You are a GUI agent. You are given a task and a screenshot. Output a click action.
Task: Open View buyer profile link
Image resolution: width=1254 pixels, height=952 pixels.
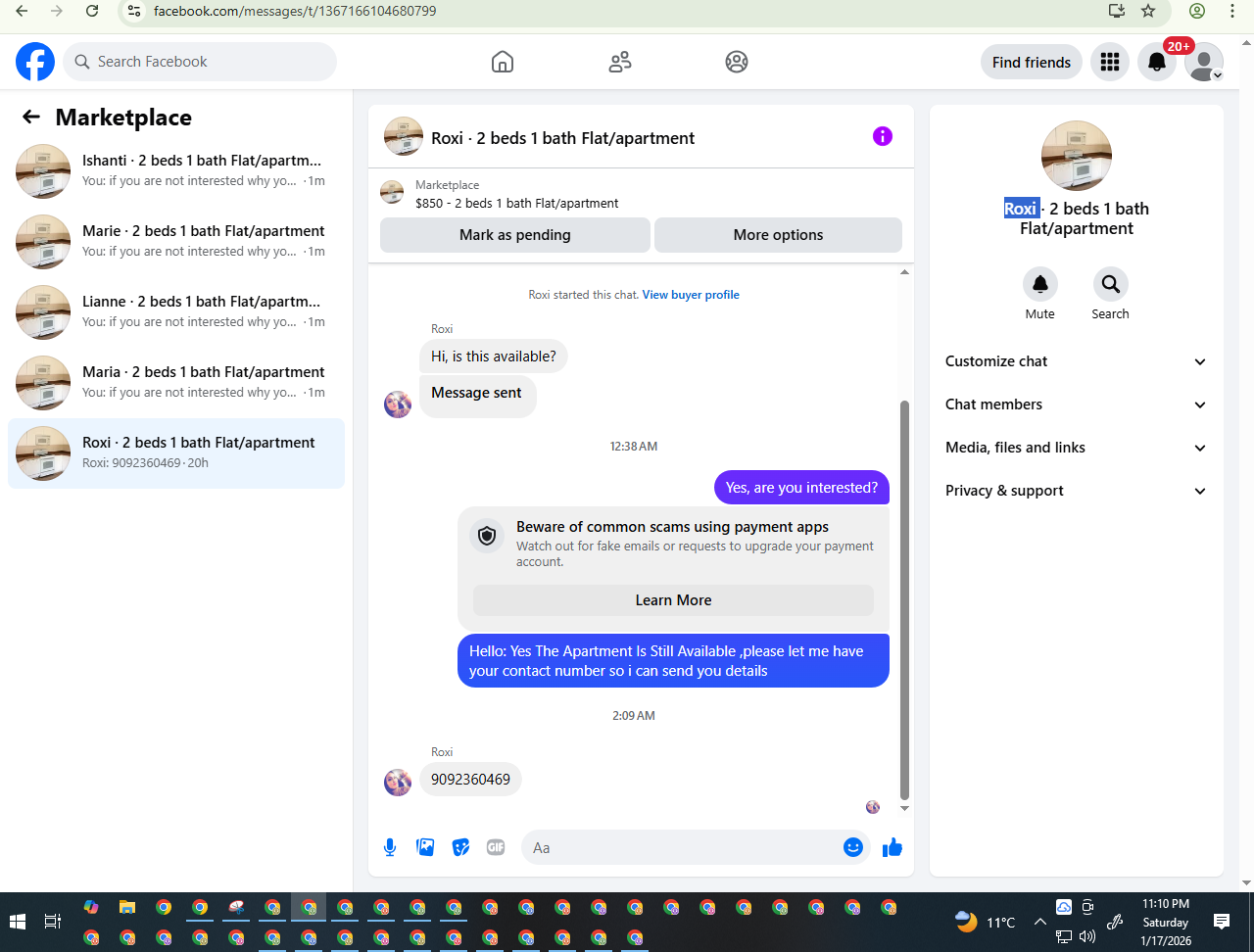[x=691, y=295]
